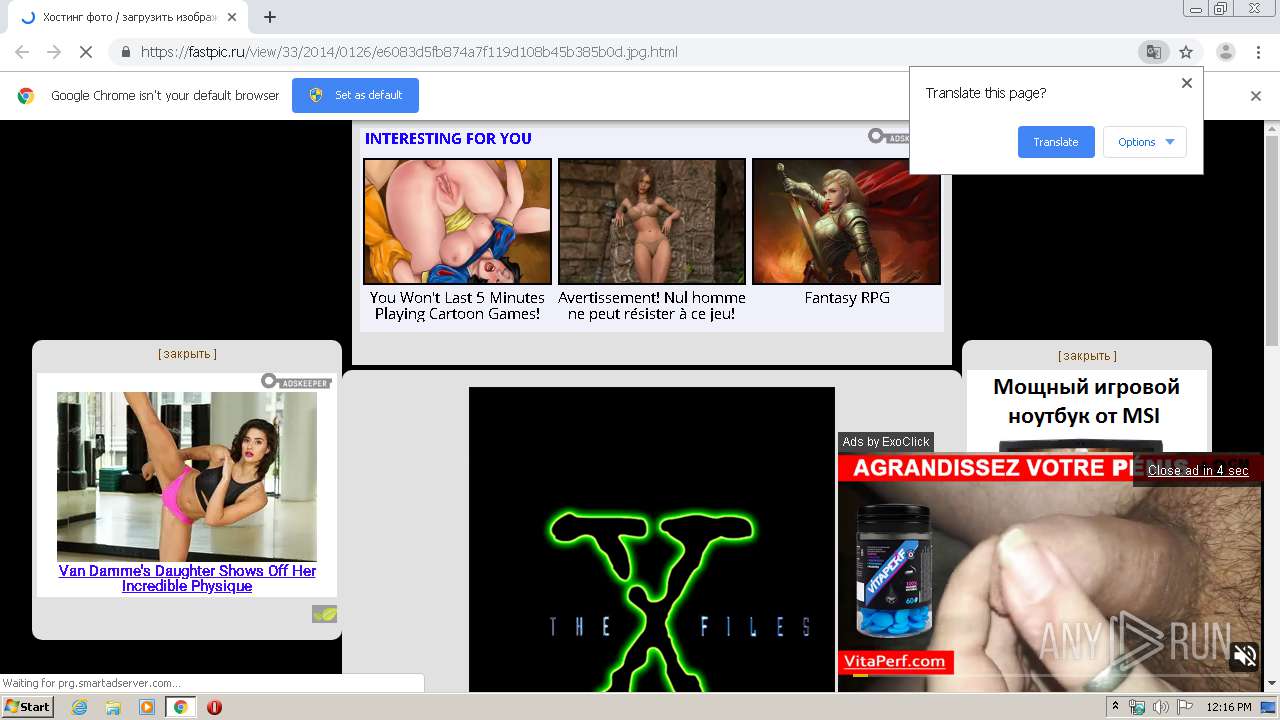Launch Internet Explorer from the taskbar
Image resolution: width=1280 pixels, height=720 pixels.
point(79,707)
